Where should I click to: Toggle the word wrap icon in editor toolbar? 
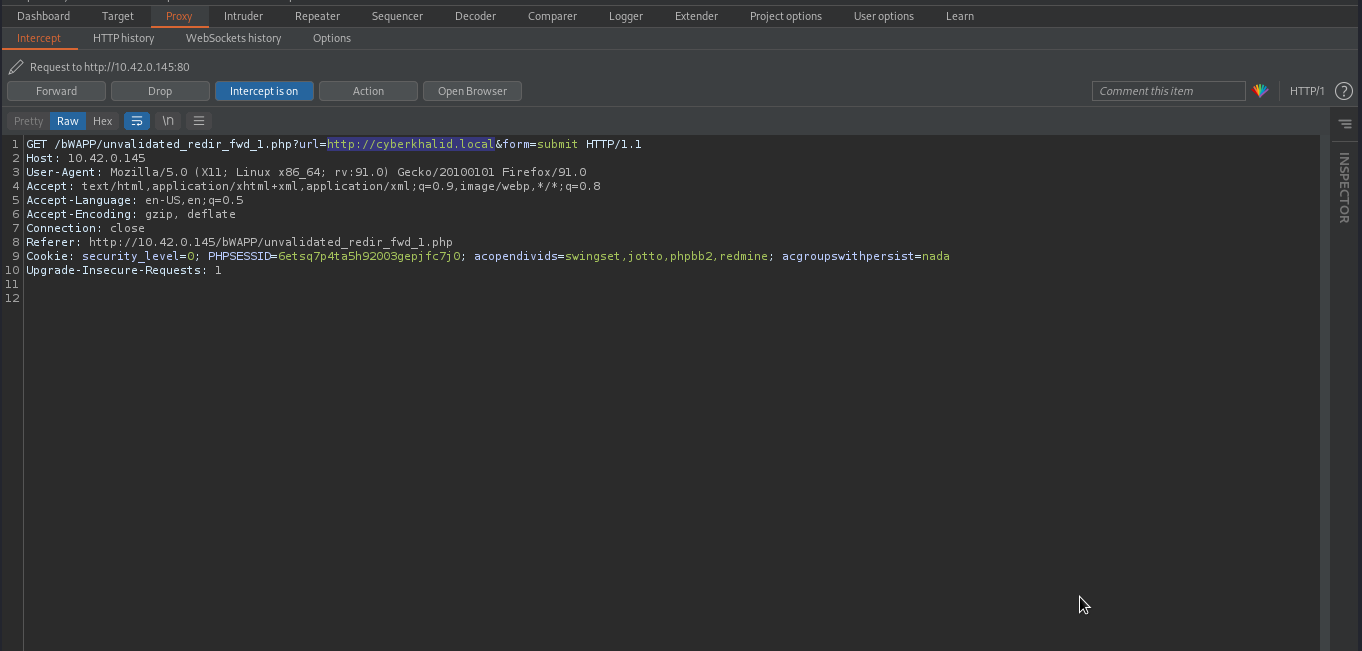(136, 121)
